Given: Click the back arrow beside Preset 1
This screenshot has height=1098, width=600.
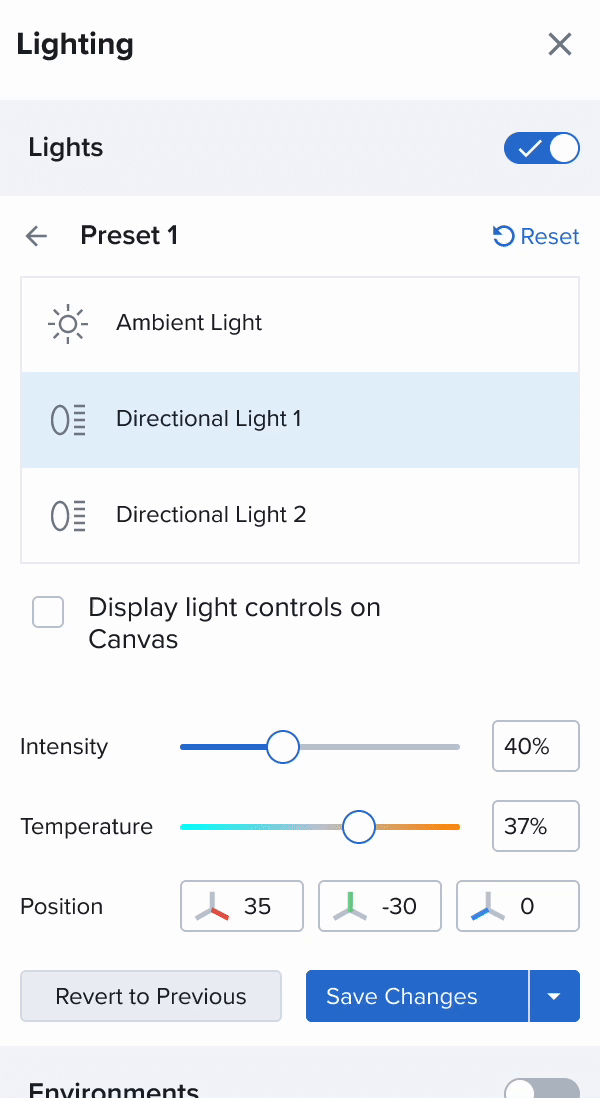Looking at the screenshot, I should tap(36, 236).
